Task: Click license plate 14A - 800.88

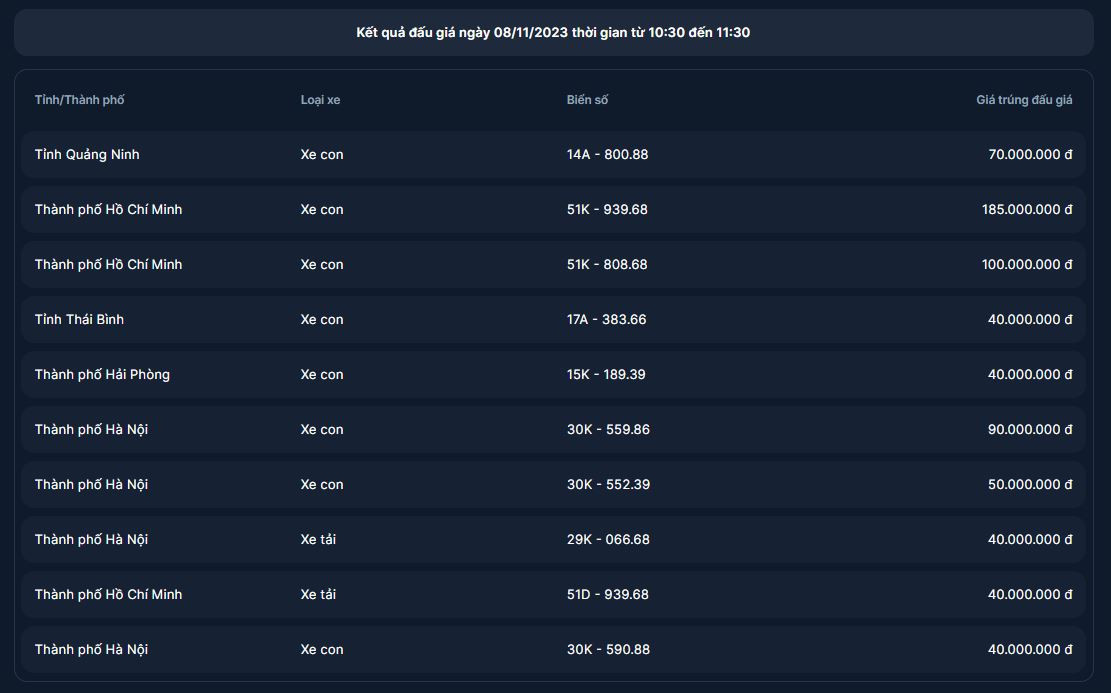Action: tap(607, 155)
